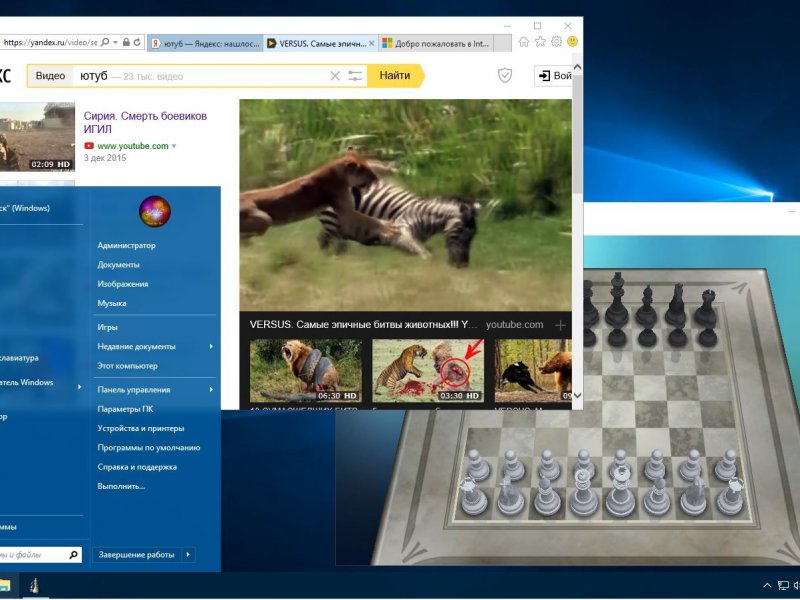Refresh the page with the reload icon

pyautogui.click(x=137, y=42)
